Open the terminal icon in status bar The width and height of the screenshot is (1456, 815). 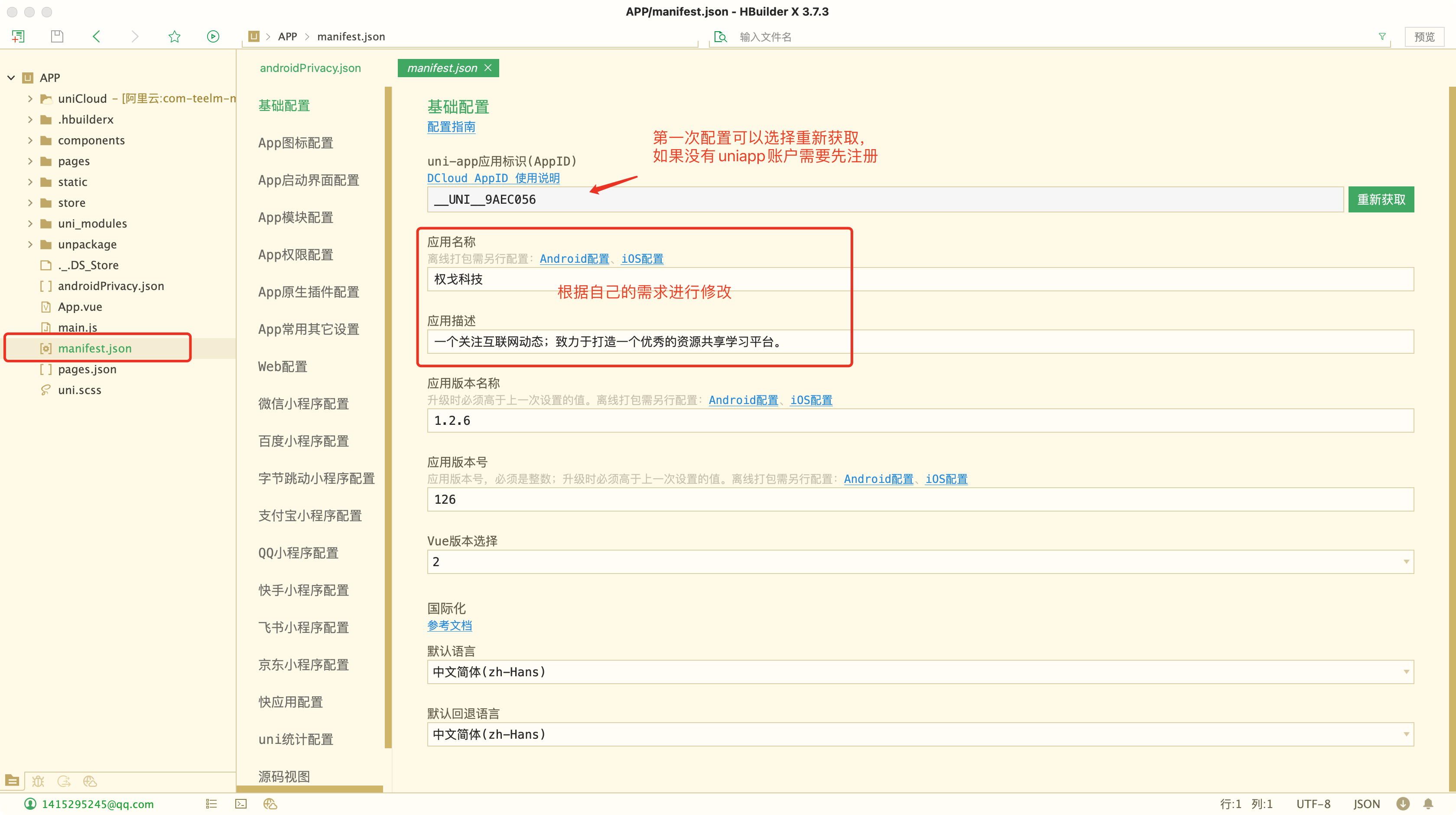click(x=241, y=804)
